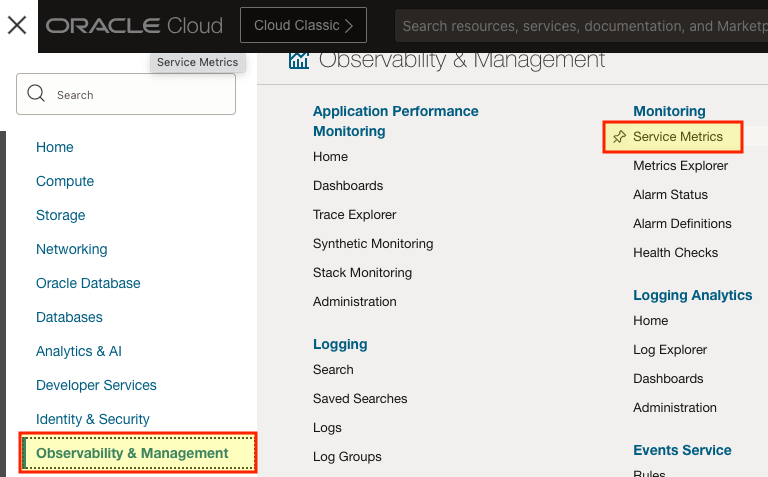Go to Alarm Definitions
The width and height of the screenshot is (768, 477).
[x=682, y=224]
